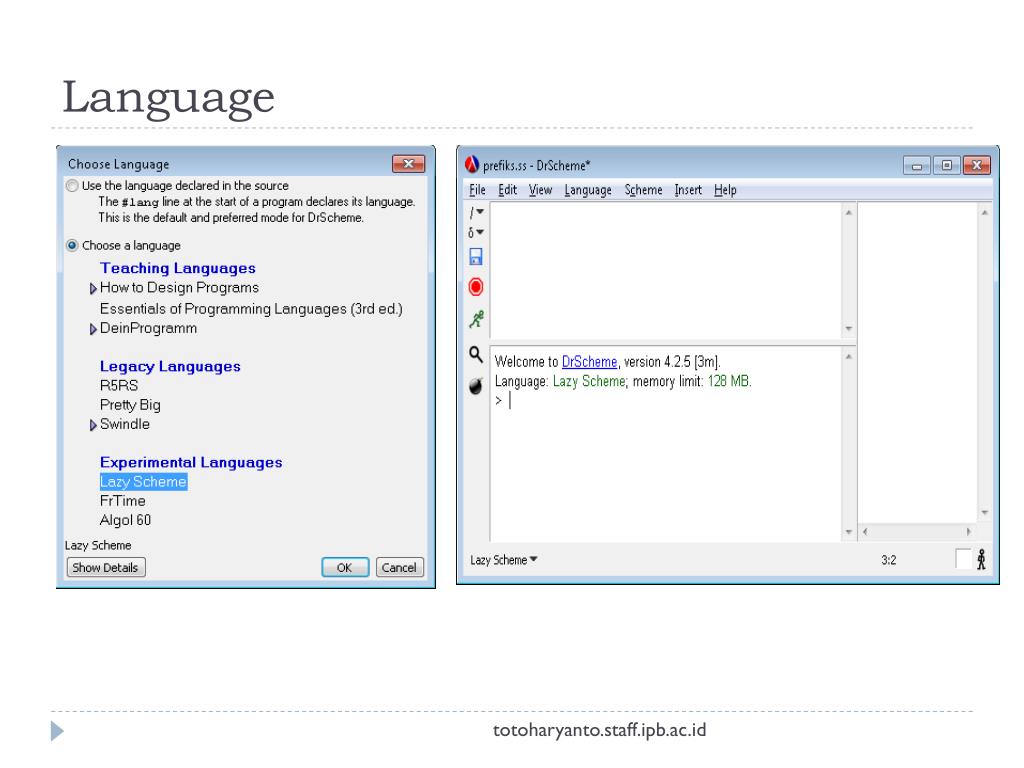Select the 'Choose a language' radio button
This screenshot has height=768, width=1024.
click(72, 246)
